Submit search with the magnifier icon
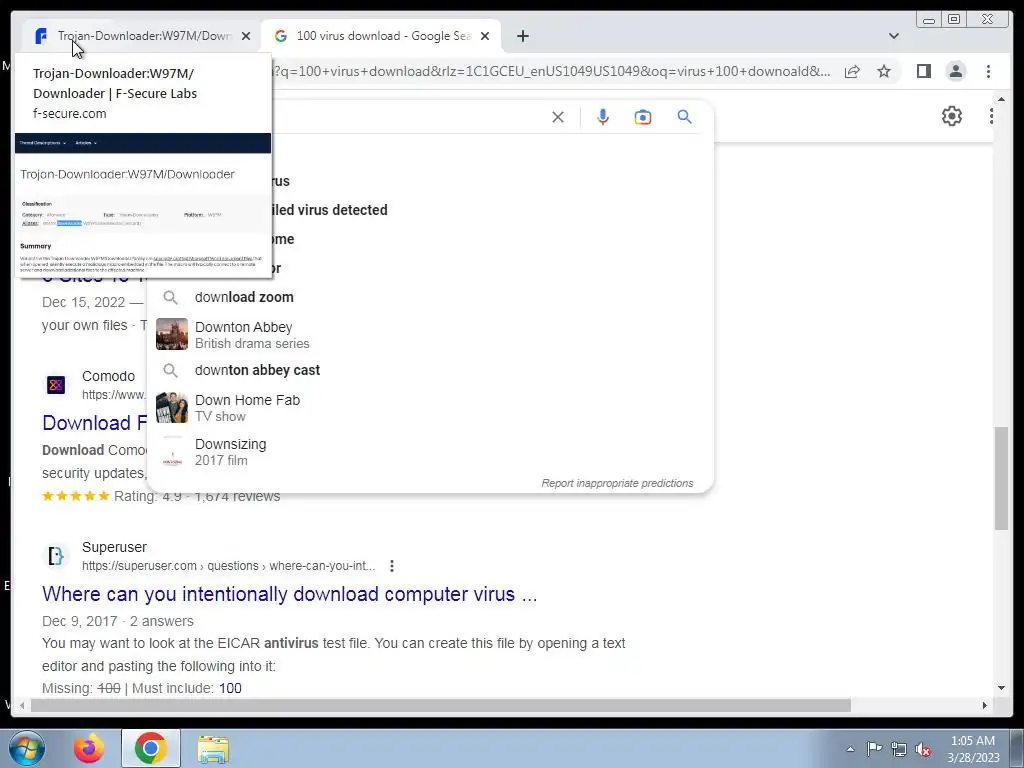The width and height of the screenshot is (1024, 768). coord(684,117)
